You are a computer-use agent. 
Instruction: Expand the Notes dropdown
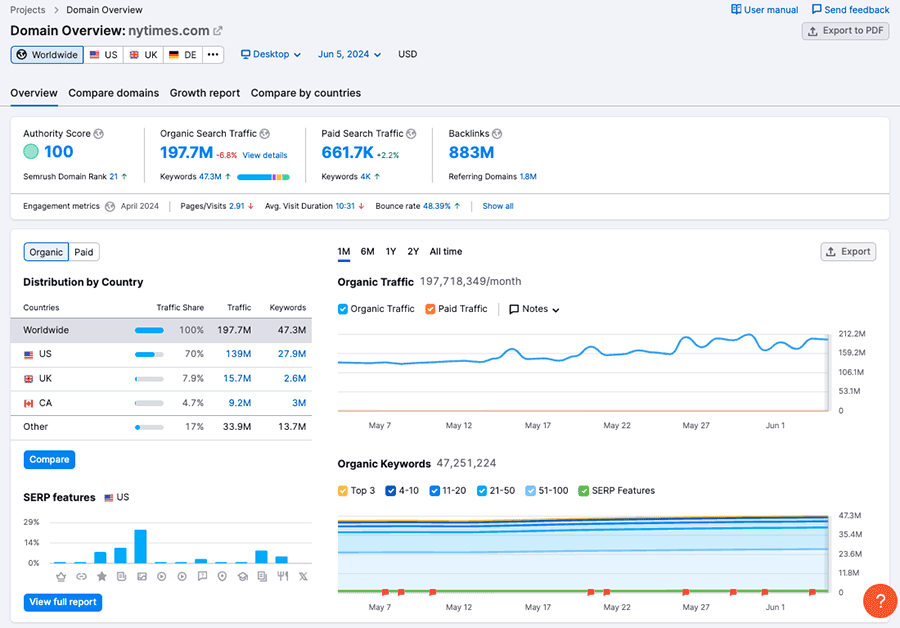click(534, 309)
